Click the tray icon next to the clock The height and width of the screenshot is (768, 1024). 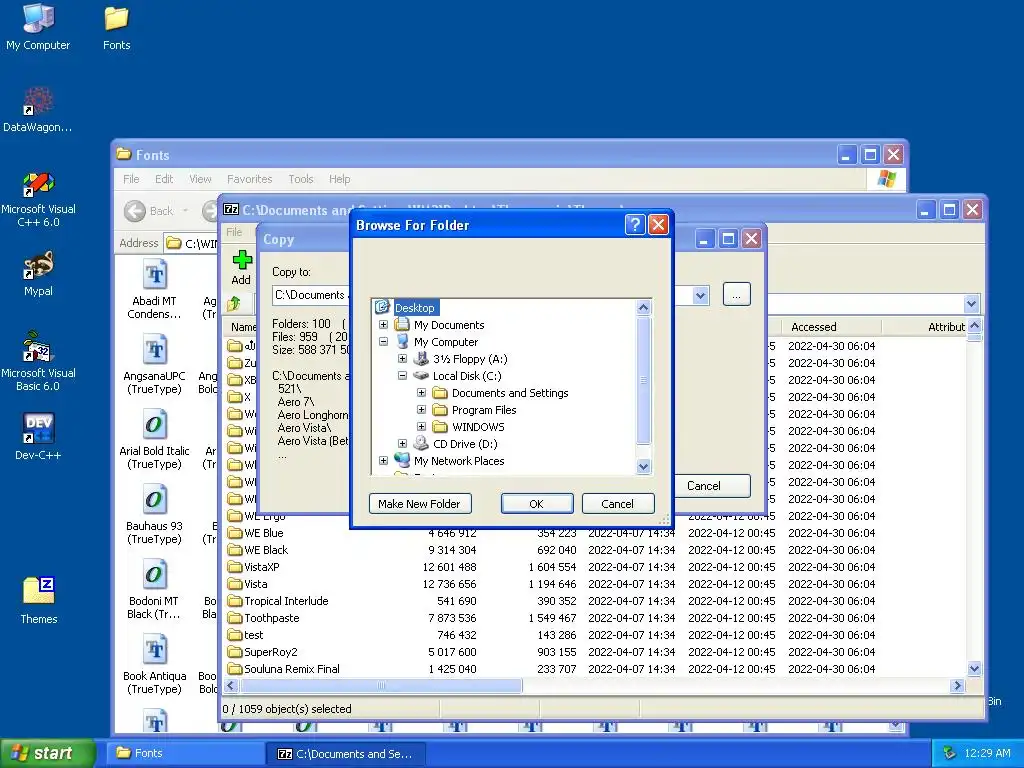[x=950, y=753]
